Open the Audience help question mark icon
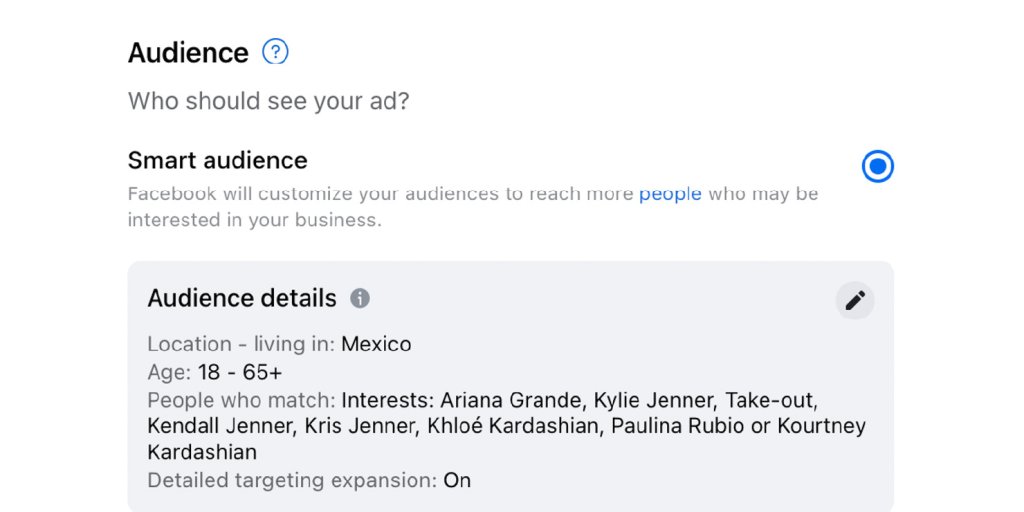1024x512 pixels. coord(275,52)
